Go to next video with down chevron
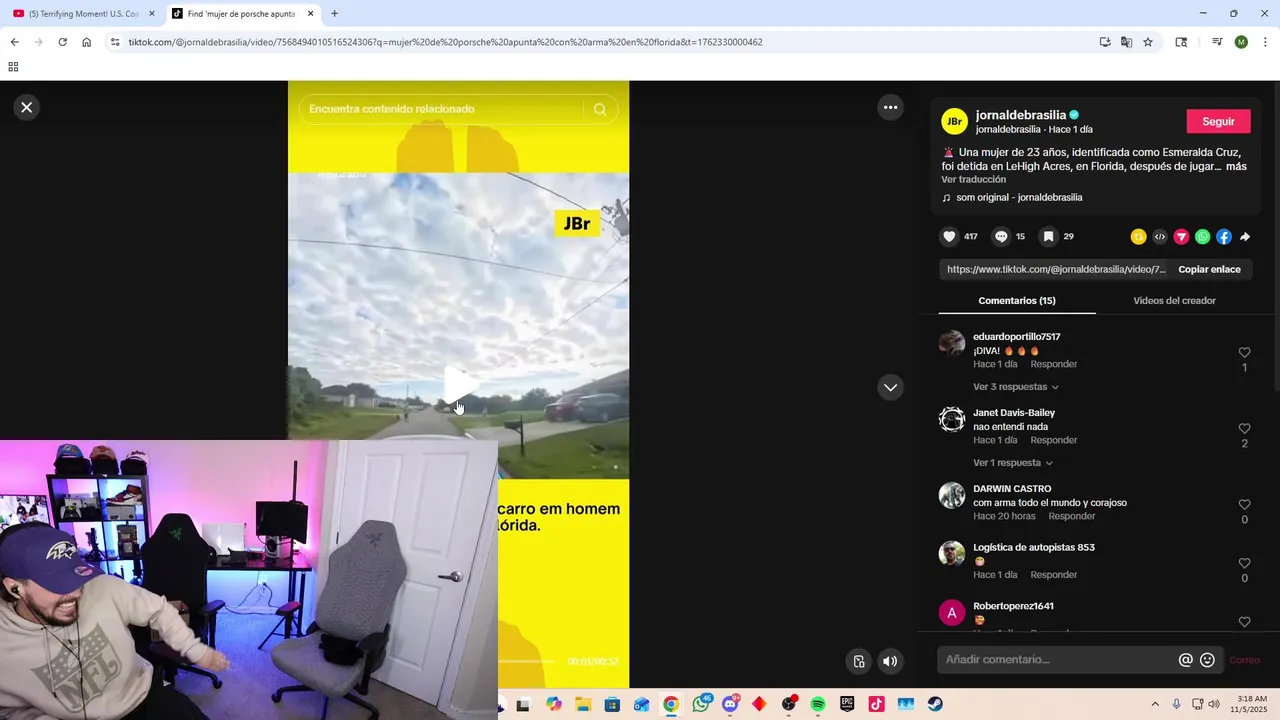 (x=890, y=387)
